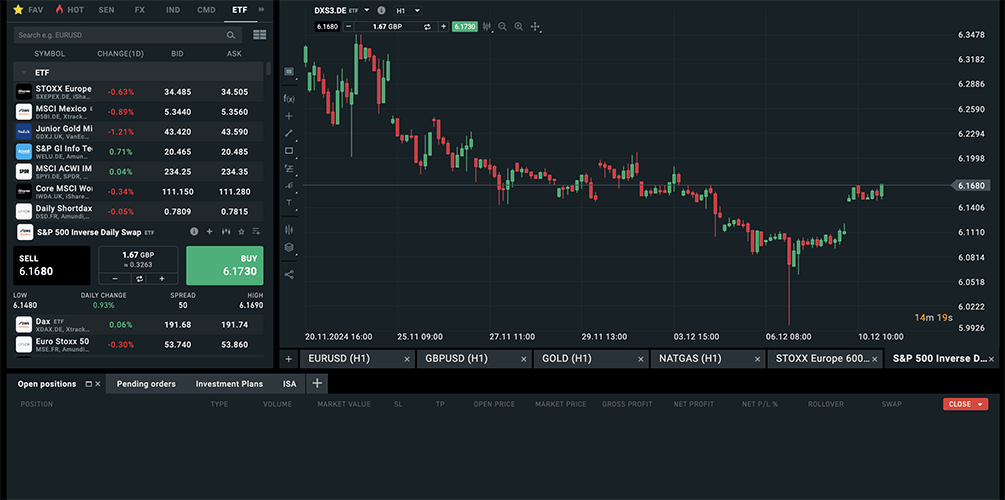This screenshot has width=1005, height=500.
Task: Open the H1 timeframe dropdown
Action: coord(407,11)
